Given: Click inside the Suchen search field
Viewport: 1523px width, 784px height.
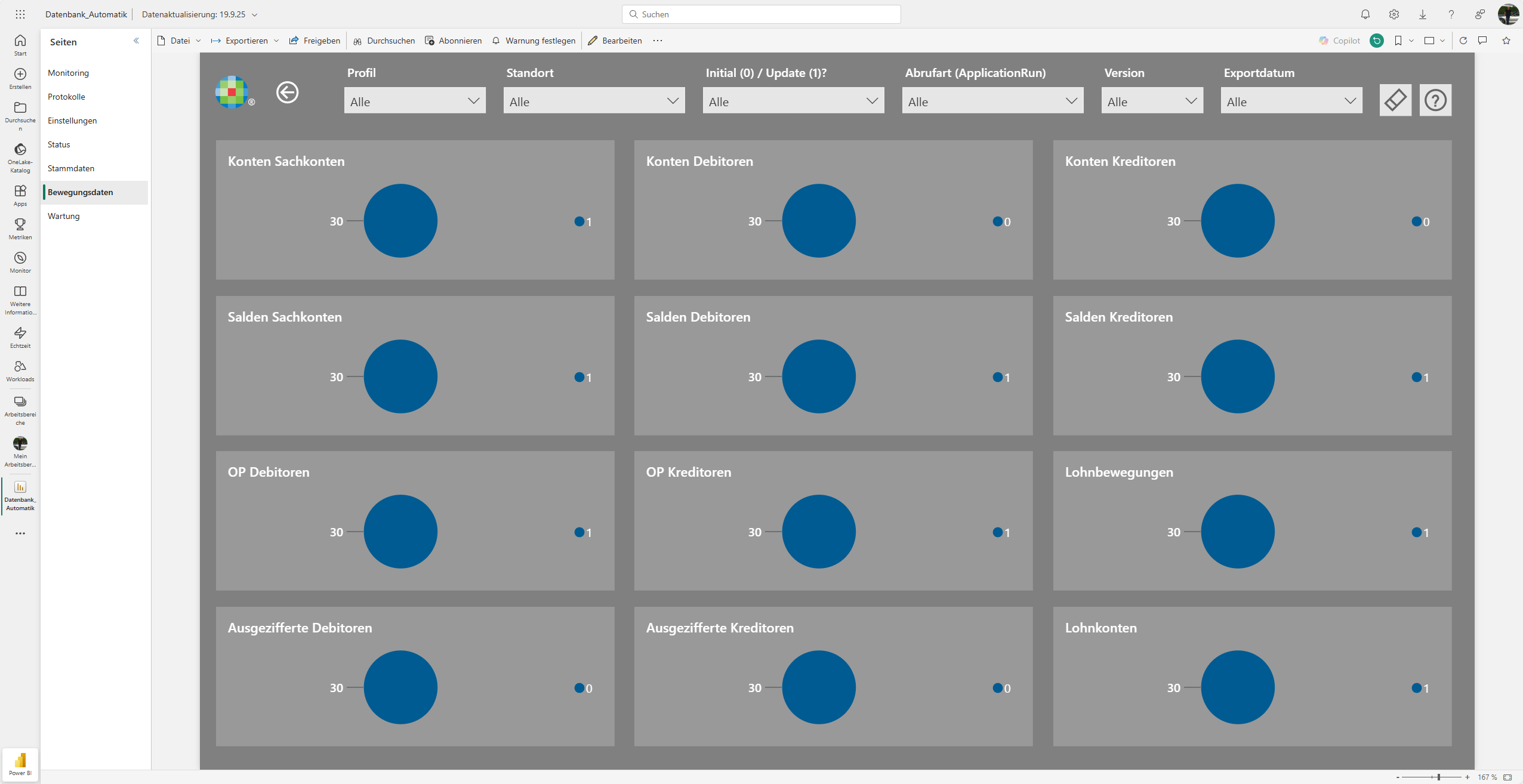Looking at the screenshot, I should tap(761, 14).
